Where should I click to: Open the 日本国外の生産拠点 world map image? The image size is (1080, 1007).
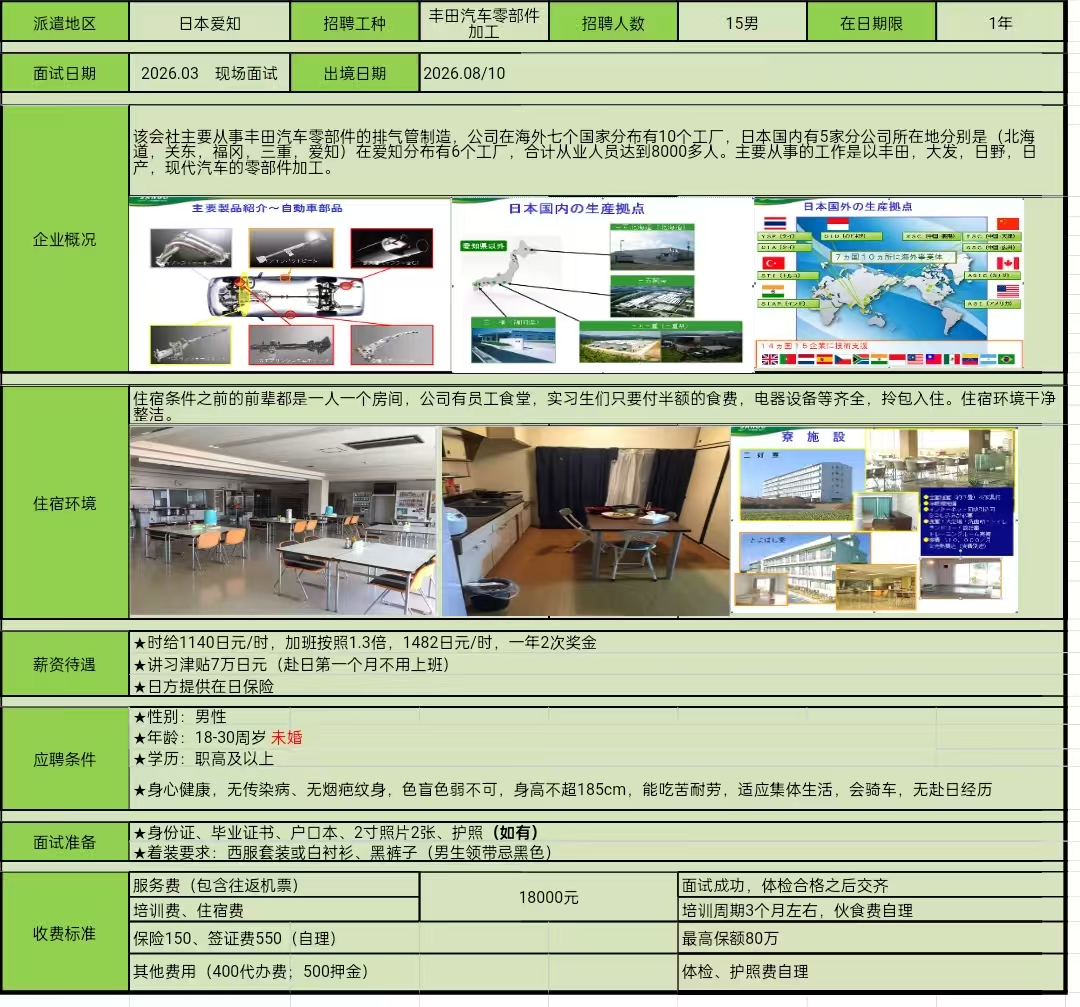889,284
